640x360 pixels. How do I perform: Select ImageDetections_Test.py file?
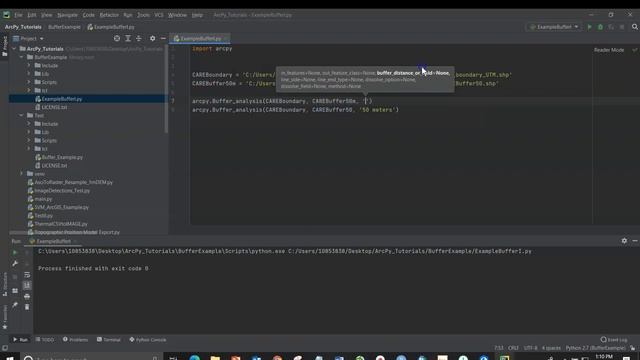tap(62, 191)
